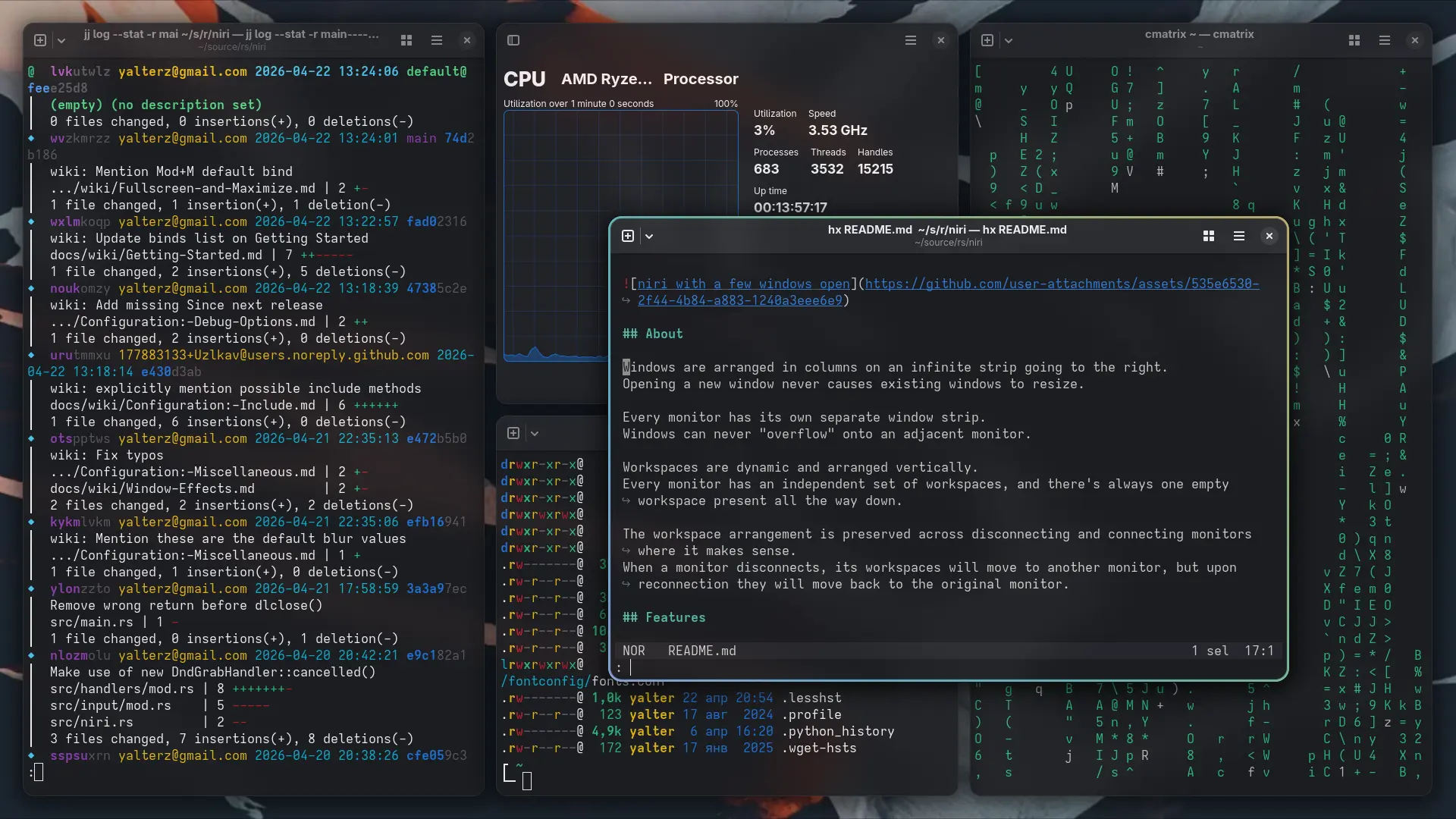1456x819 pixels.
Task: Add new tab in cmatrix terminal
Action: (987, 40)
